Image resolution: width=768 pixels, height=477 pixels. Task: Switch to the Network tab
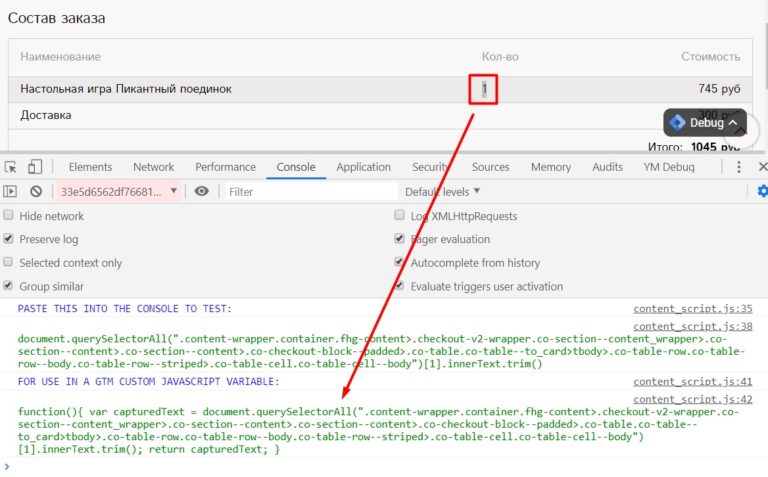coord(153,167)
